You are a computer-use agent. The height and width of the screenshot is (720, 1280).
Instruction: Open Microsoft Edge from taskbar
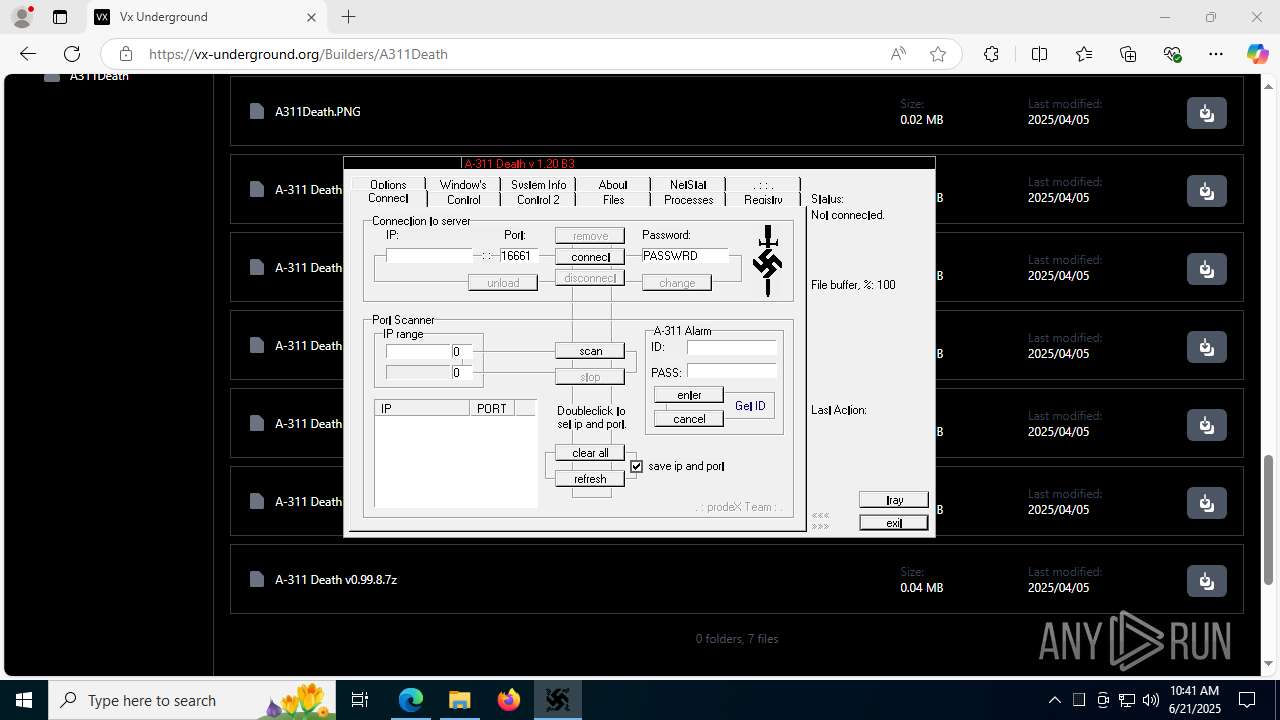[411, 700]
